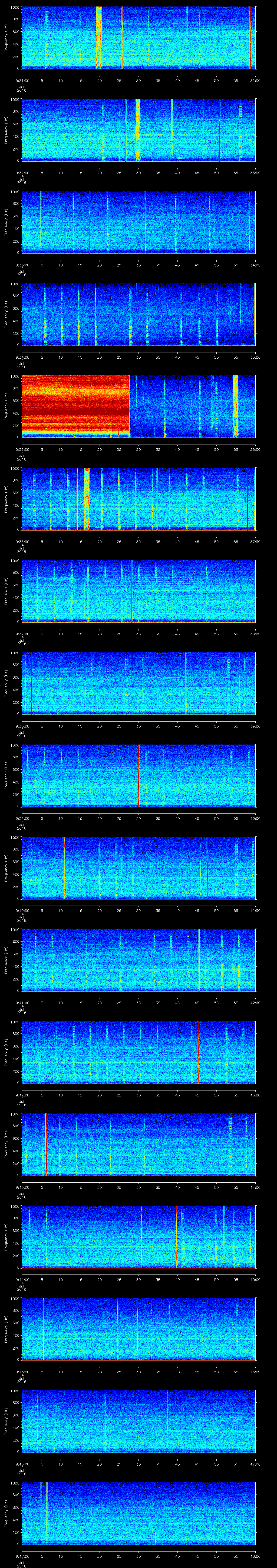
Task: Click the 30 second tick label under the 9:38:00 spectrogram
Action: [x=139, y=726]
